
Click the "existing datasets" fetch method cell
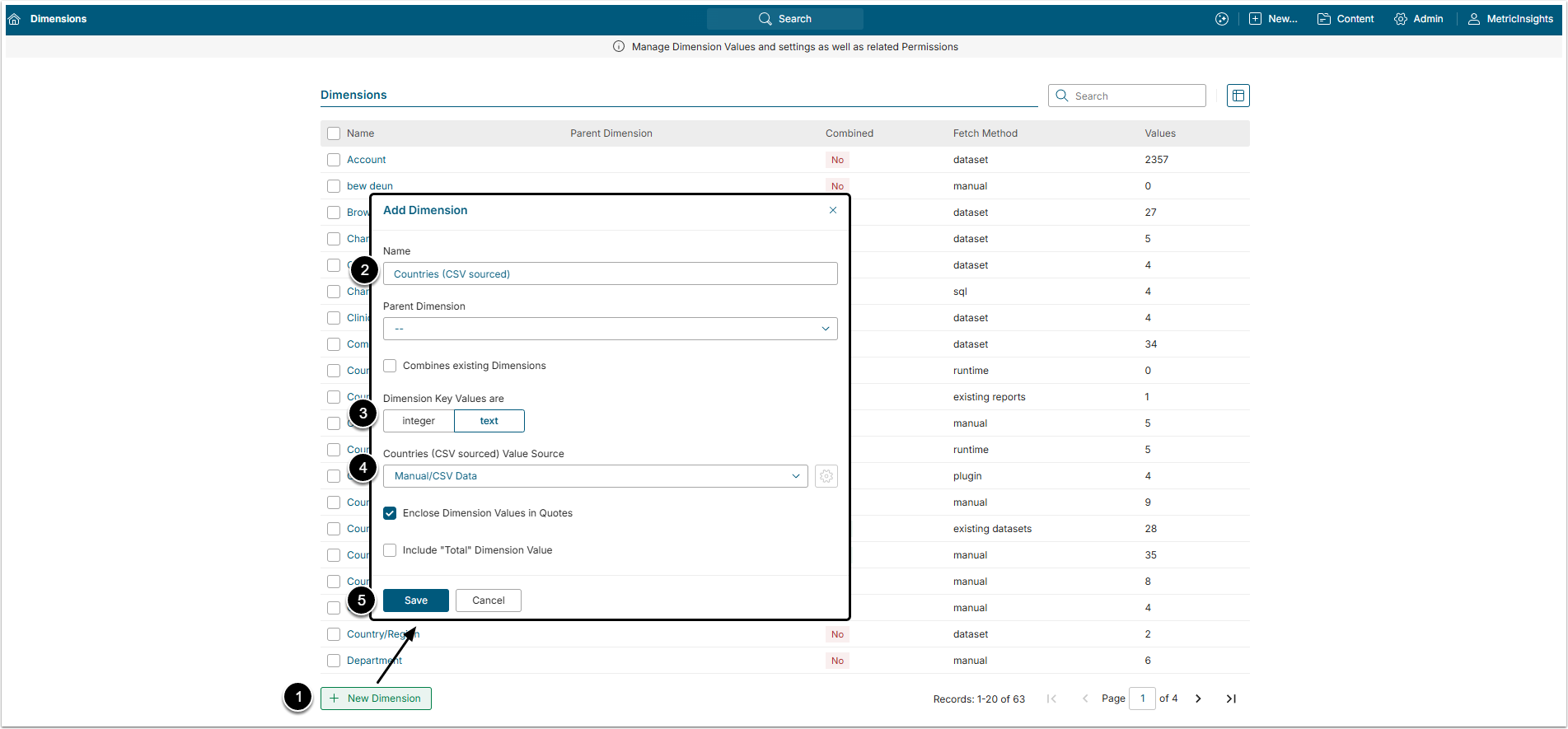point(992,529)
